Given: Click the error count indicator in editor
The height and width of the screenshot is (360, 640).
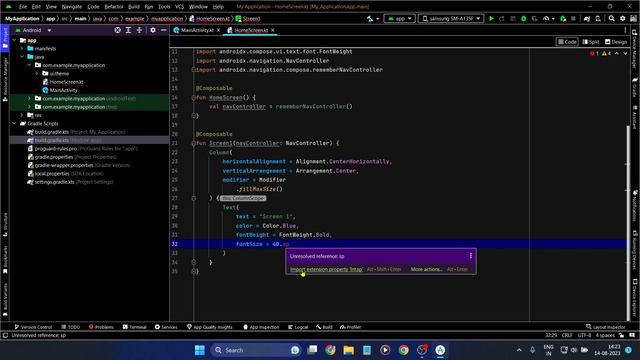Looking at the screenshot, I should click(594, 53).
